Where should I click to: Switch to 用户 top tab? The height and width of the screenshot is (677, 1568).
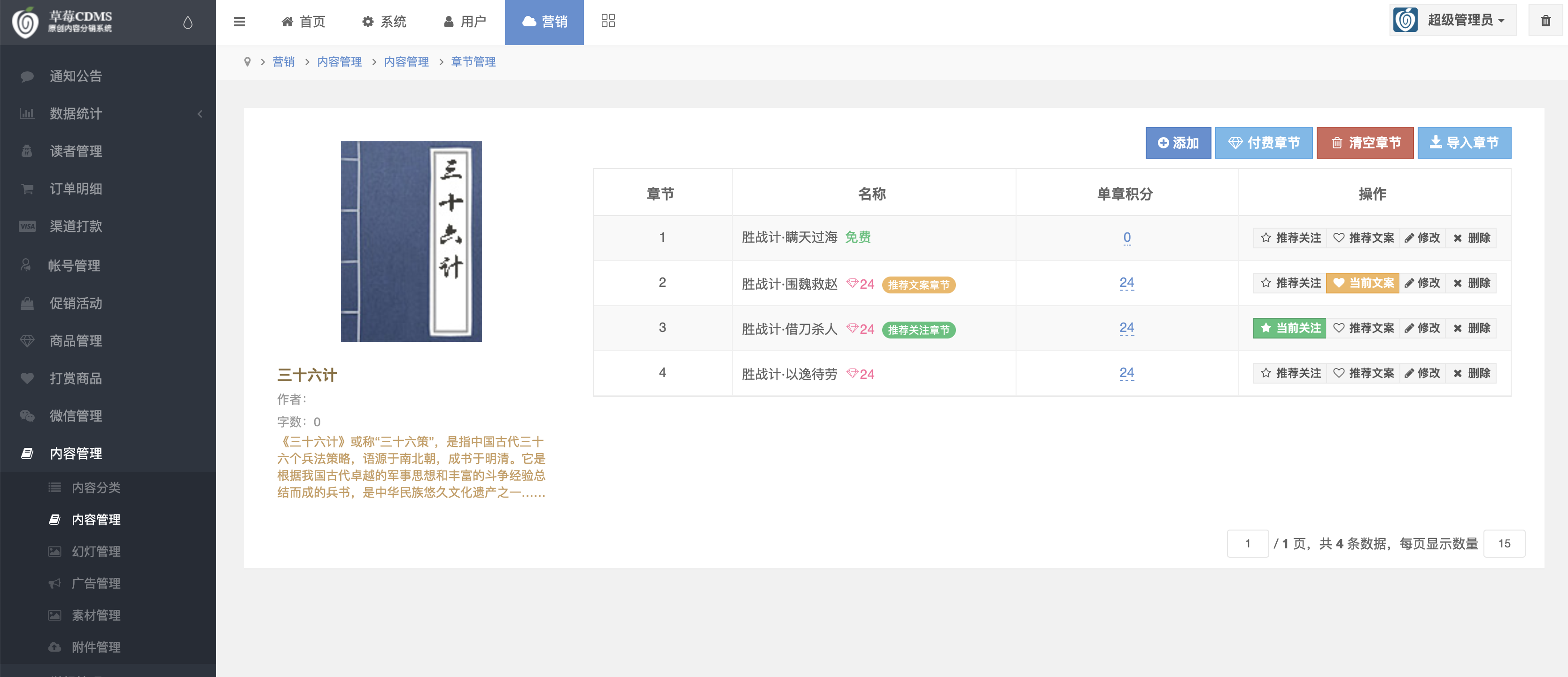point(465,22)
